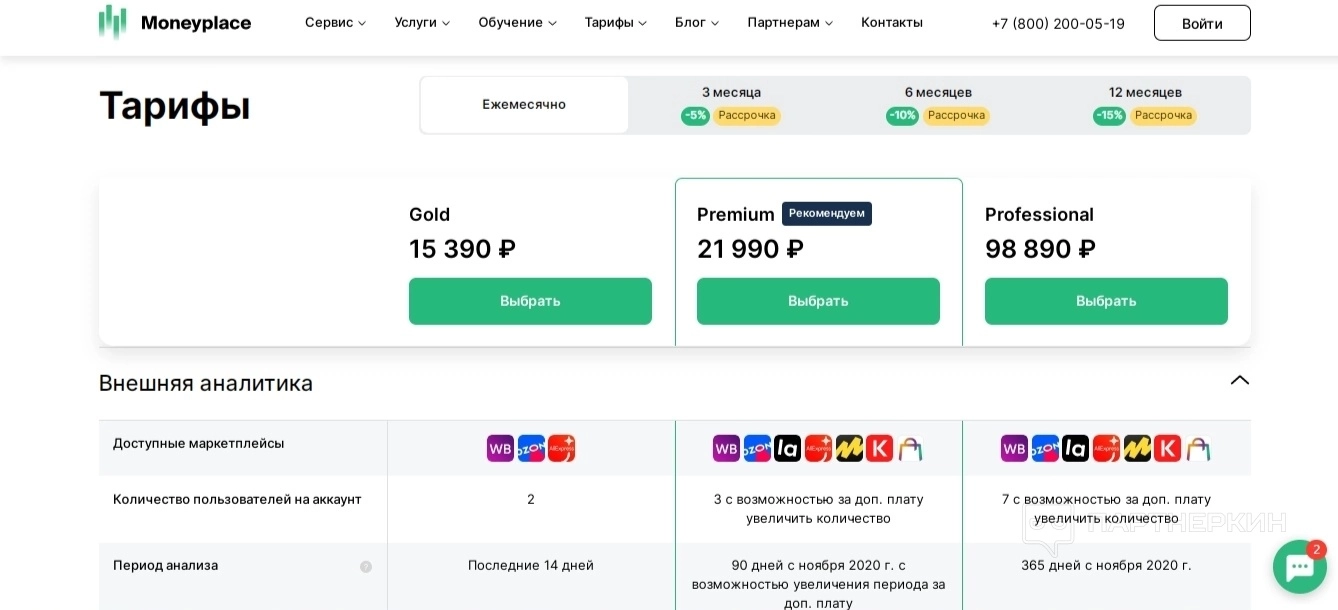Click Ozon icon in Premium column

pos(757,449)
